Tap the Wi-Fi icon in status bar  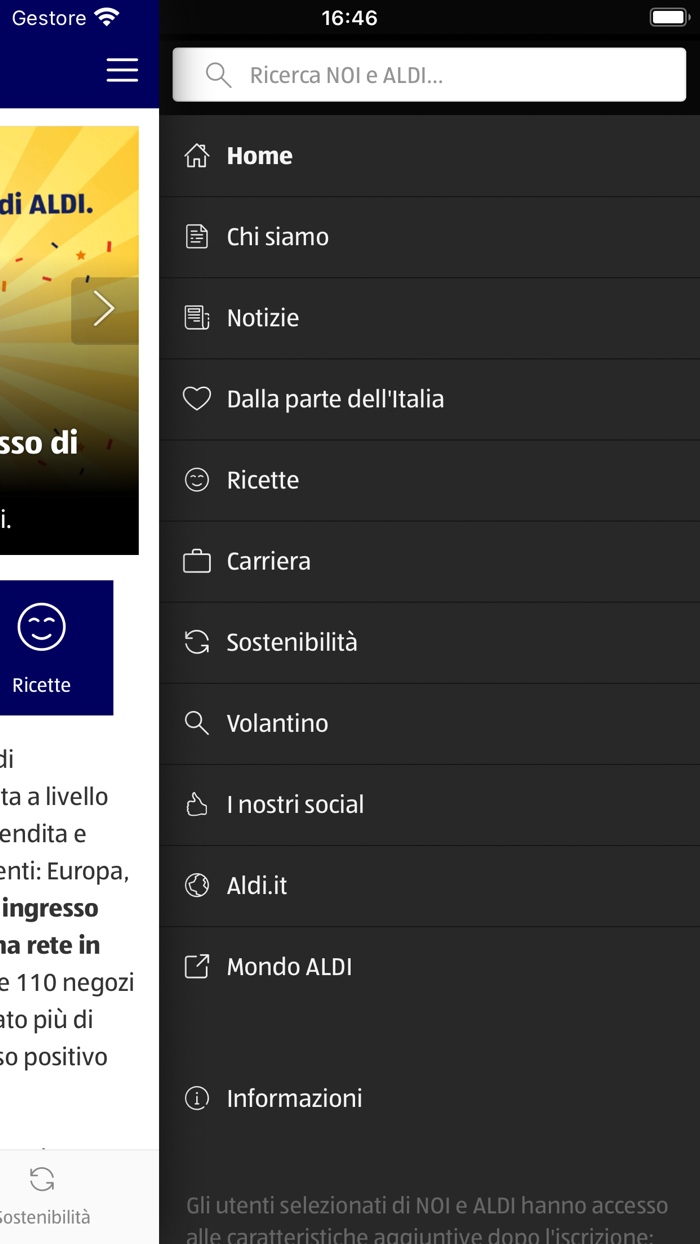[106, 18]
